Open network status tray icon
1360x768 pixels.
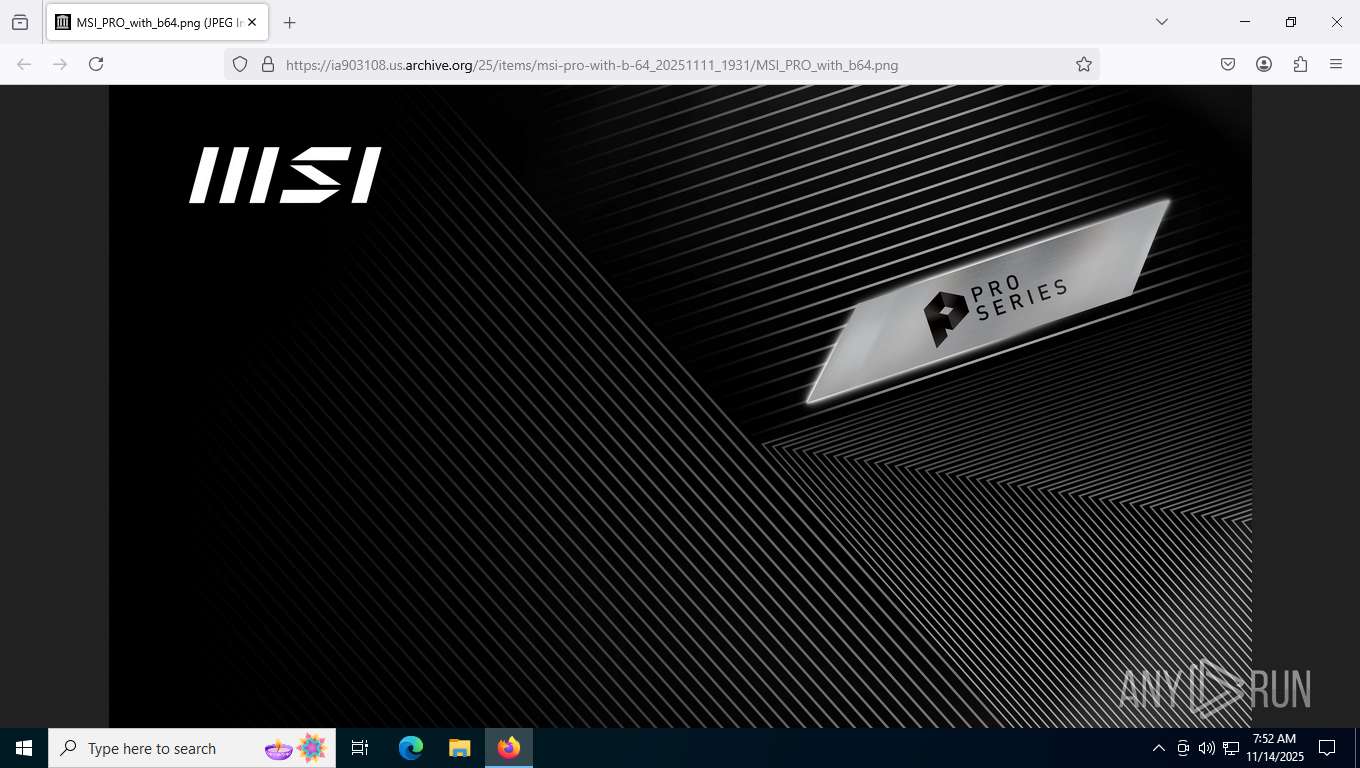click(x=1230, y=748)
